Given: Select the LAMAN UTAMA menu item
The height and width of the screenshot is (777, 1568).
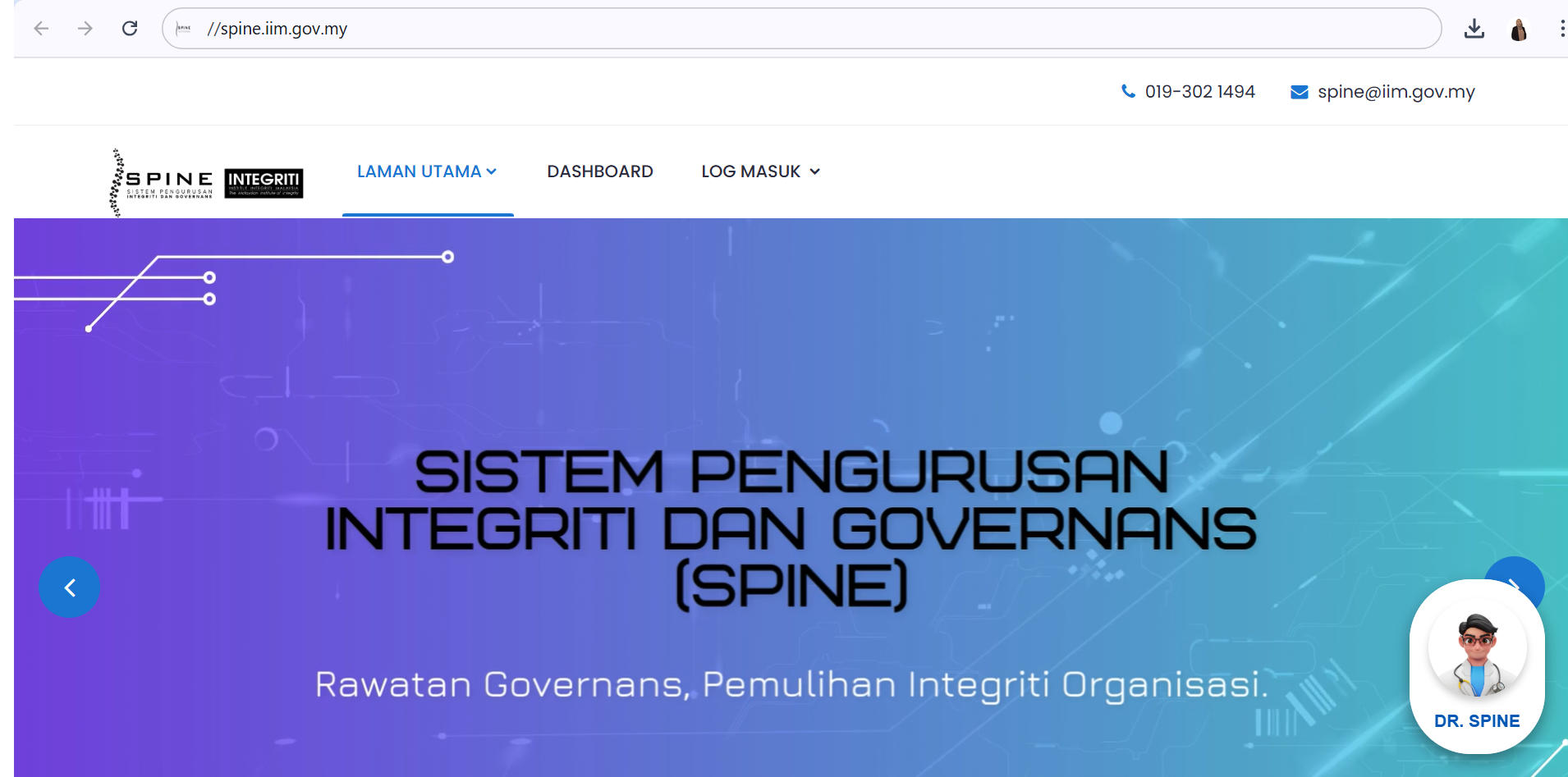Looking at the screenshot, I should (419, 171).
